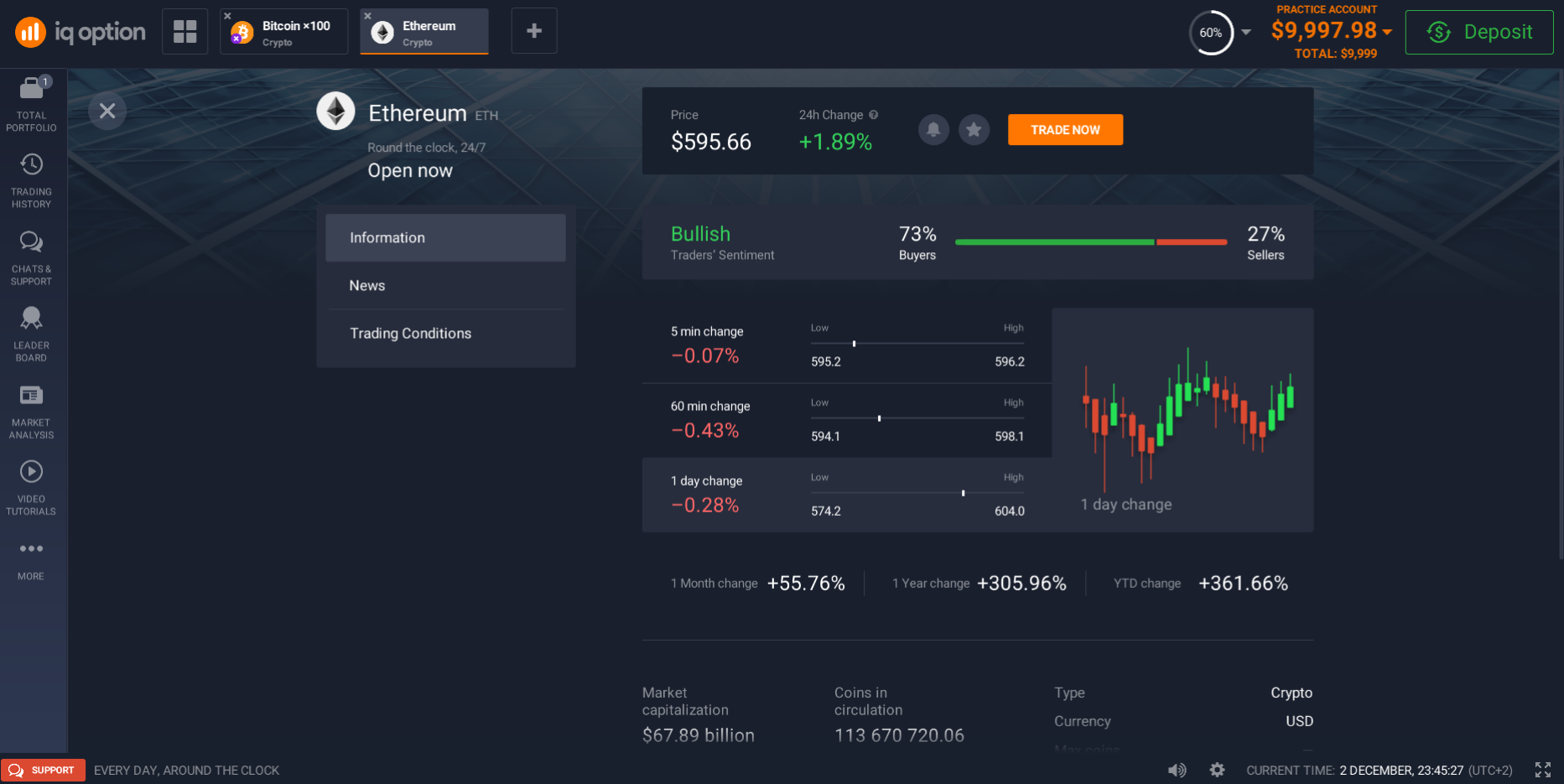Click the TRADE NOW button

click(1065, 129)
